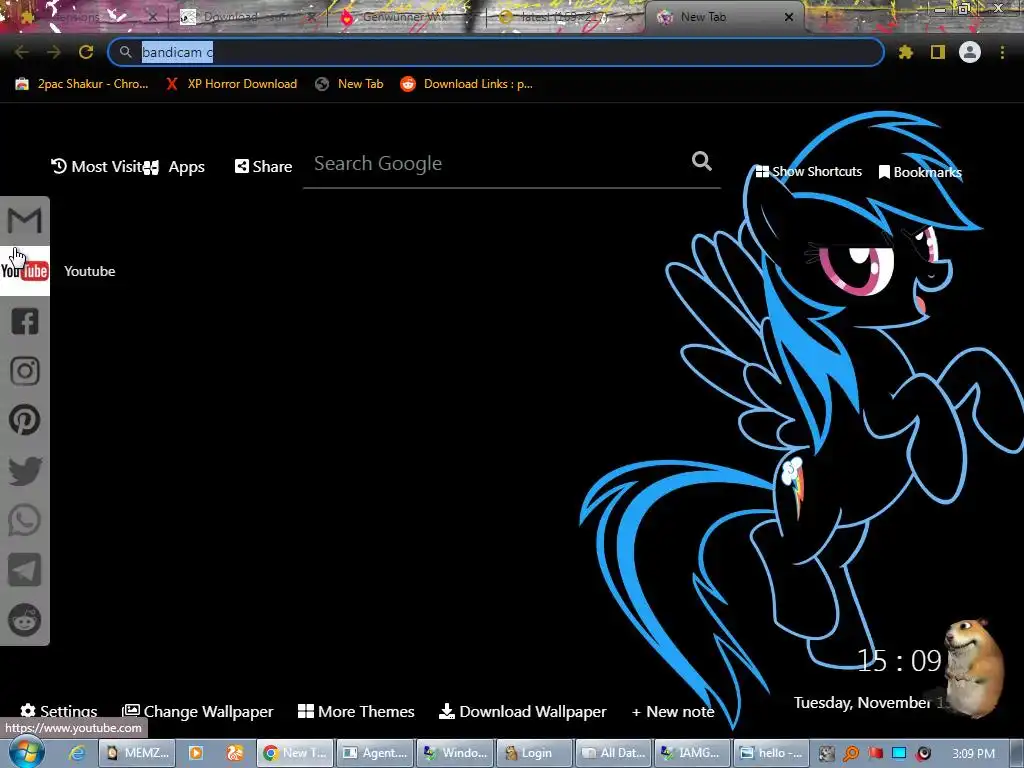Open Reddit from the sidebar
The height and width of the screenshot is (768, 1024).
(x=25, y=620)
